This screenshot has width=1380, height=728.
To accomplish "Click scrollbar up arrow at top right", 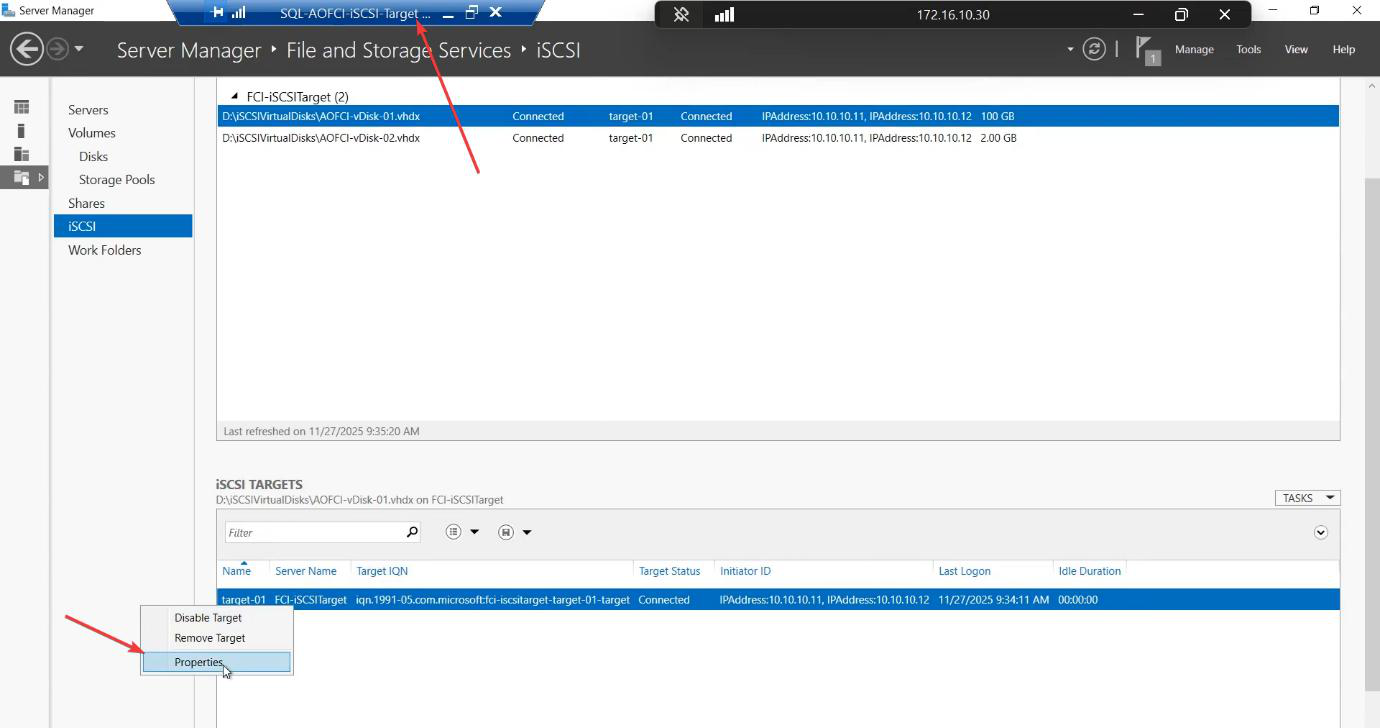I will pyautogui.click(x=1371, y=87).
